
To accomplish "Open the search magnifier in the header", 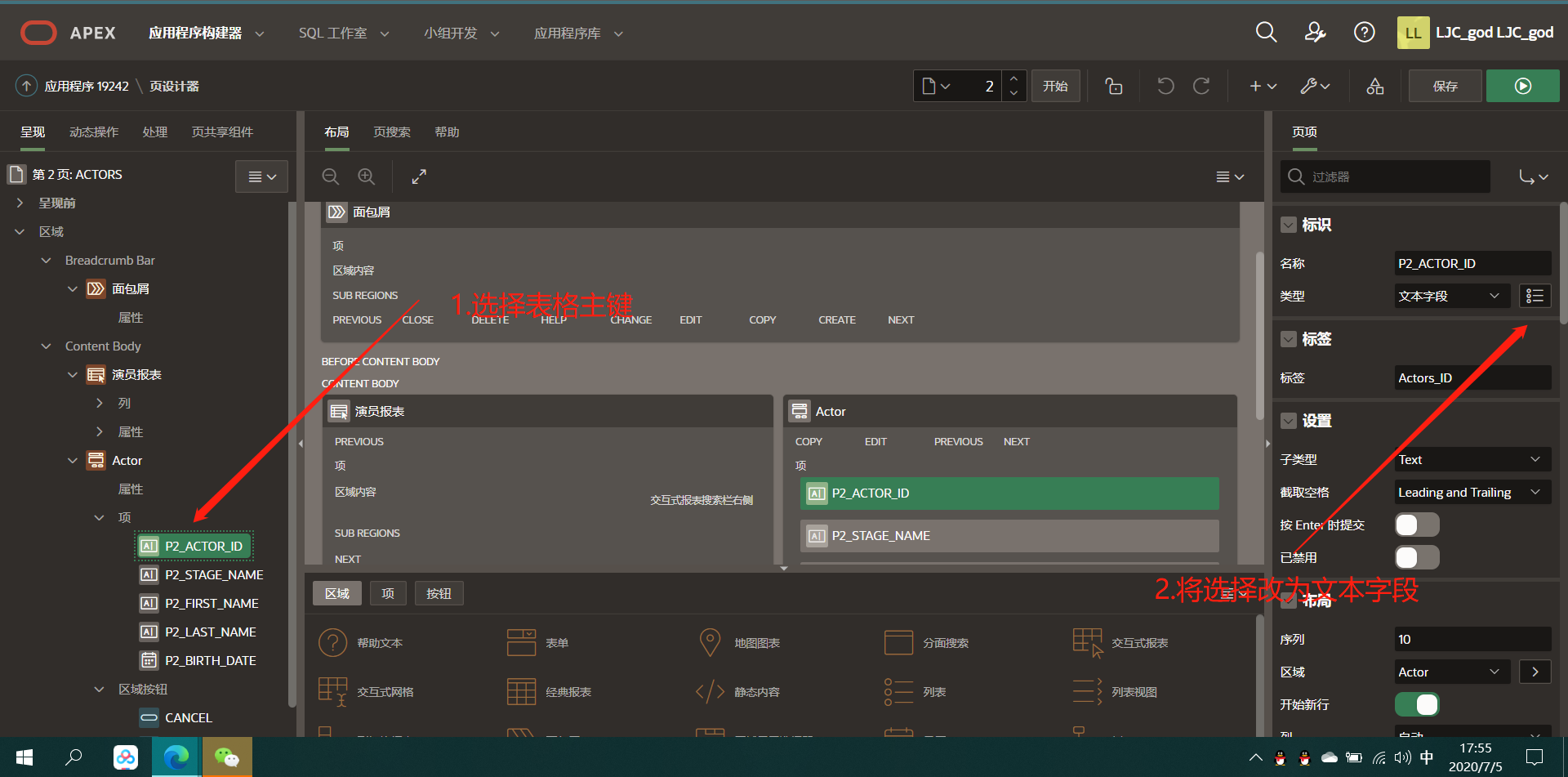I will (x=1266, y=33).
